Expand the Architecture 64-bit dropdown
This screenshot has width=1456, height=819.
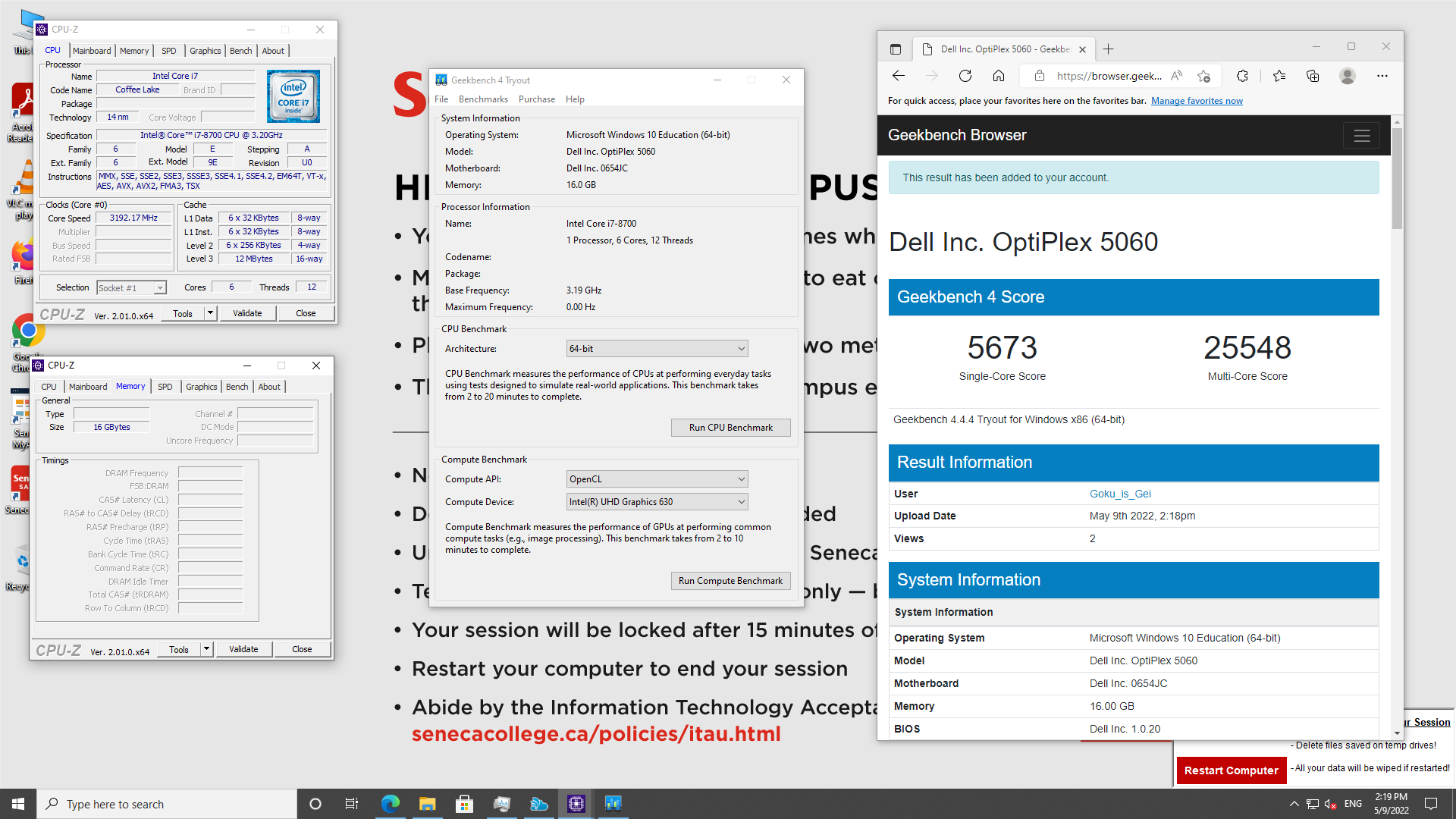click(657, 349)
